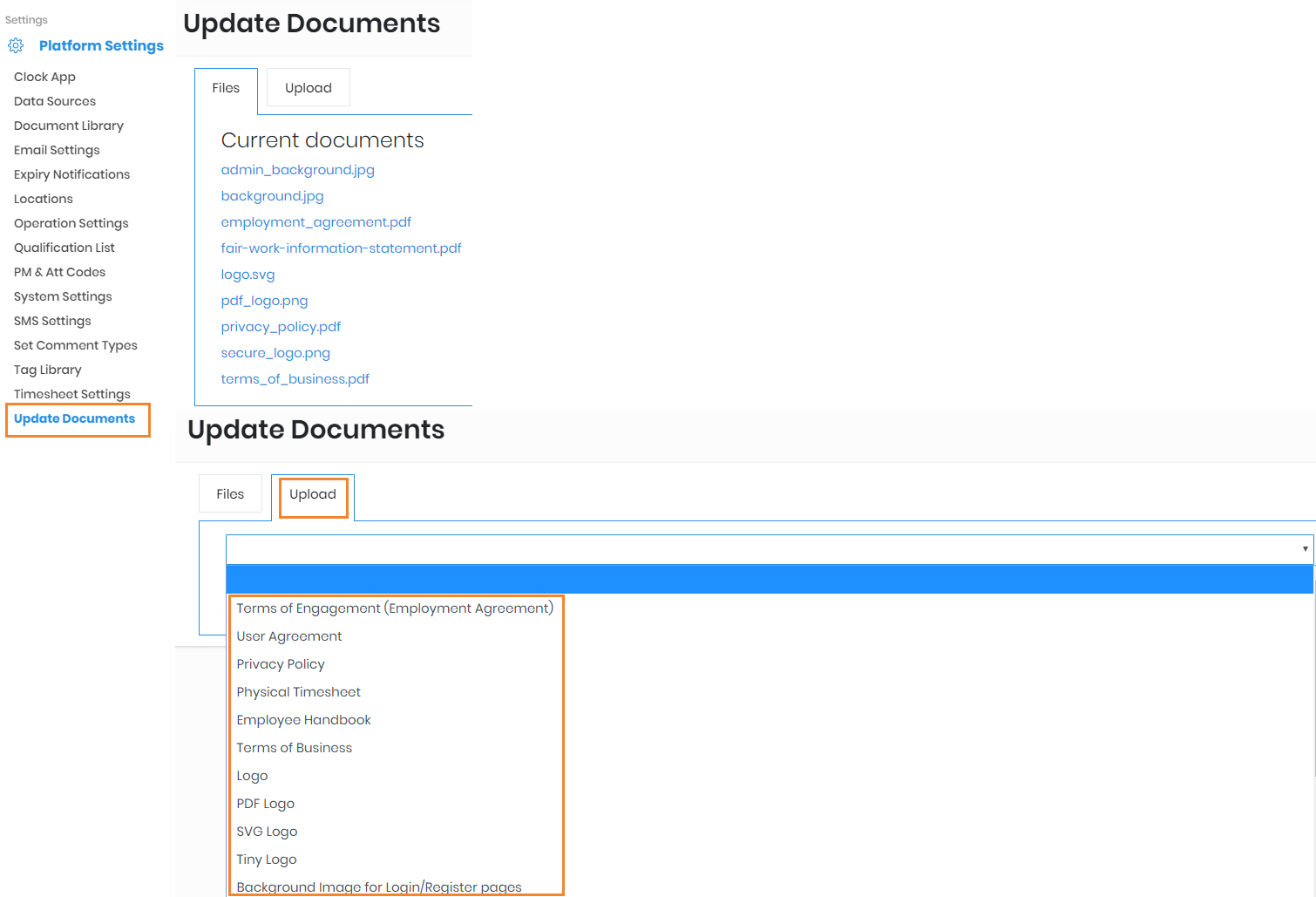The height and width of the screenshot is (897, 1316).
Task: Switch to the upper Files tab
Action: [x=226, y=88]
